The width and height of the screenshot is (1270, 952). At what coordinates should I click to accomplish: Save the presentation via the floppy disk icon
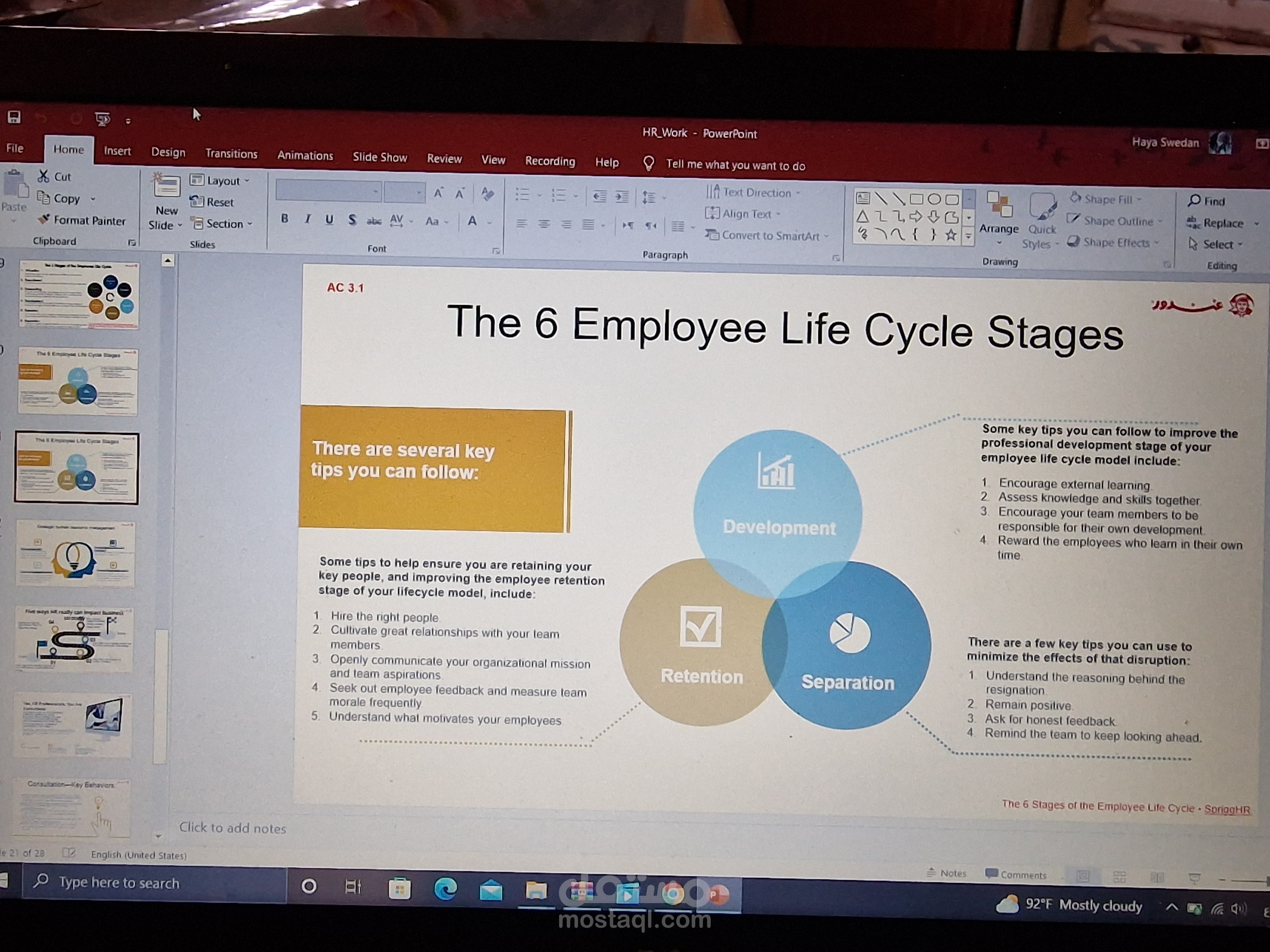14,117
